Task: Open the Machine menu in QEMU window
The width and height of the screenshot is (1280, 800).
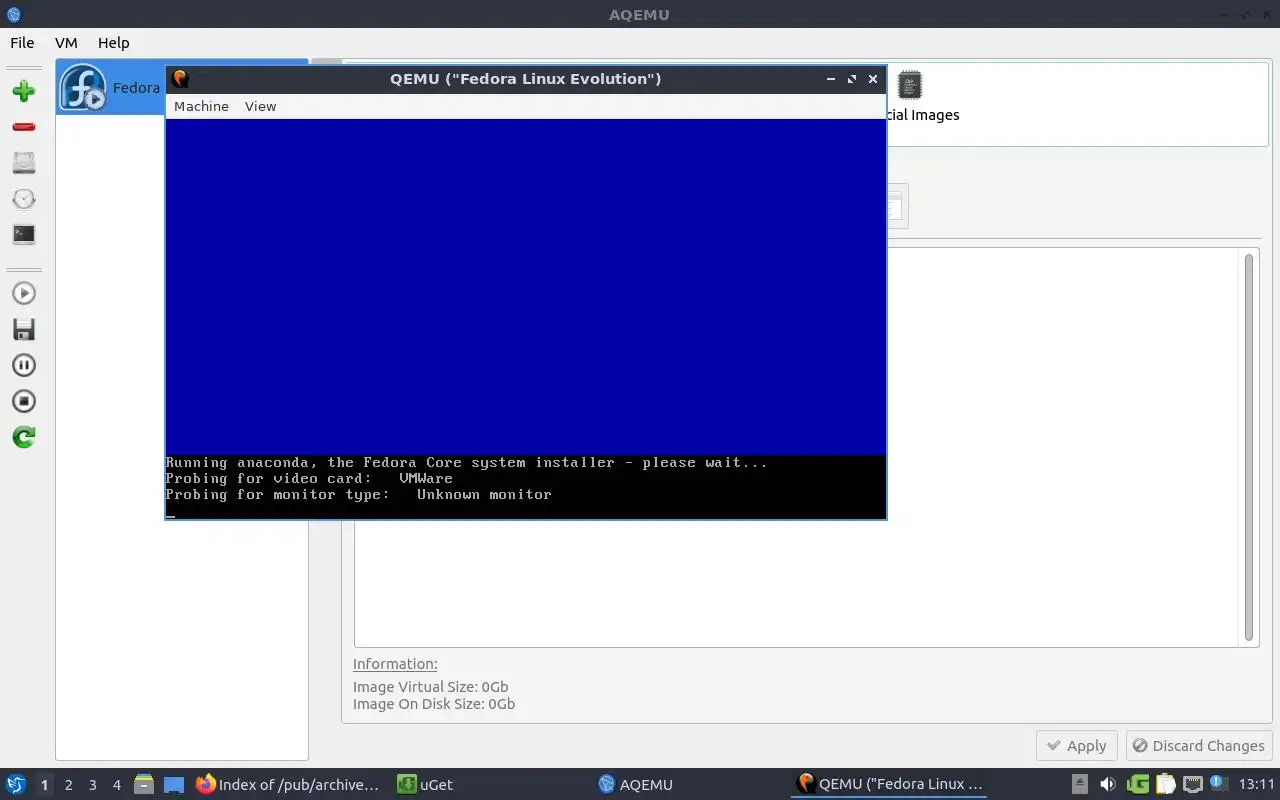Action: coord(201,106)
